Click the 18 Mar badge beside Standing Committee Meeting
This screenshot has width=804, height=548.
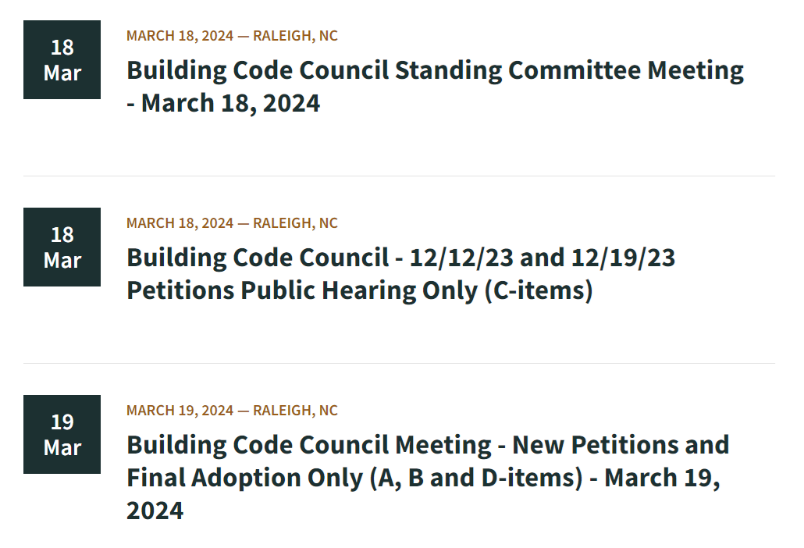click(x=62, y=60)
